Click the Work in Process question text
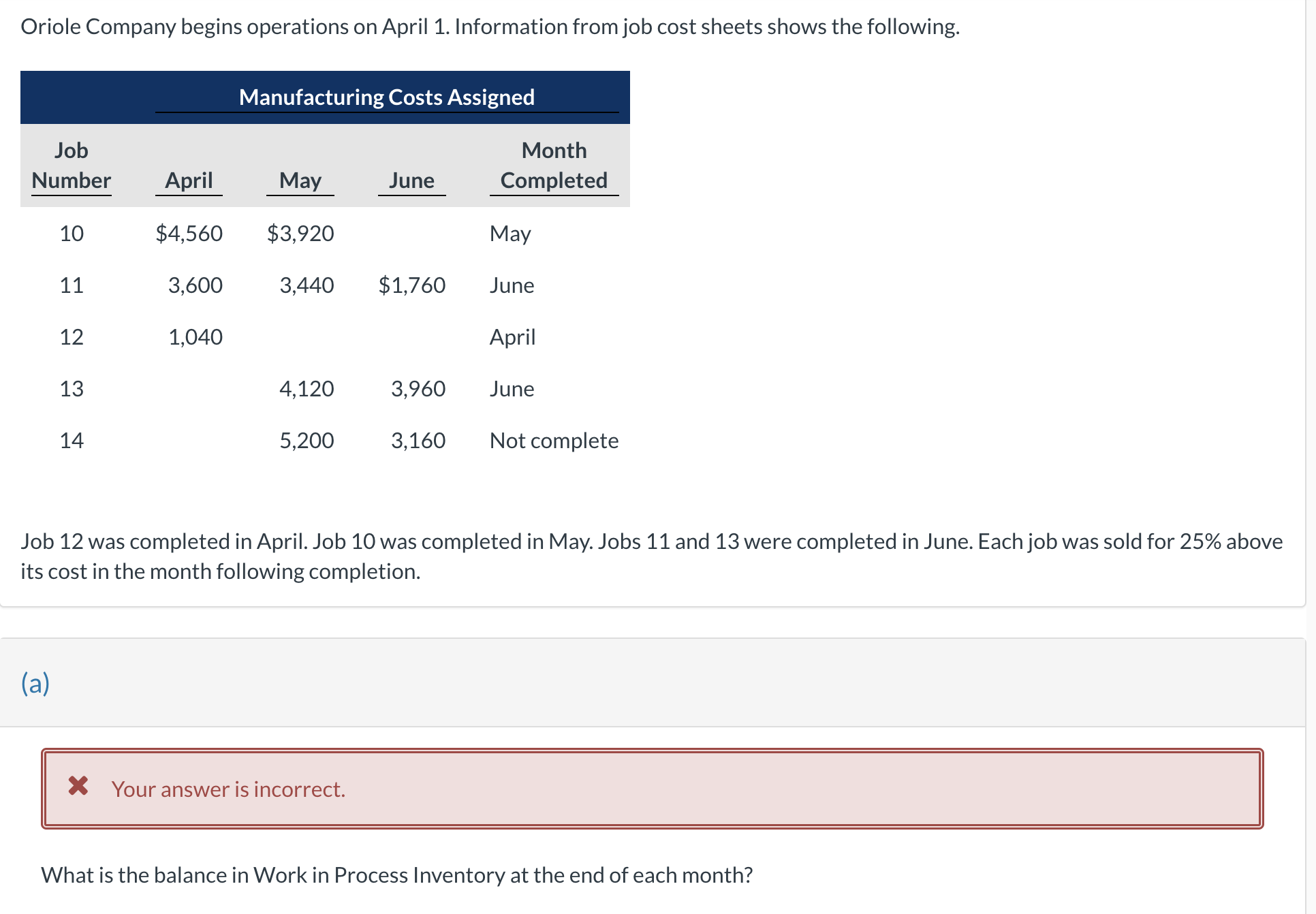Image resolution: width=1316 pixels, height=914 pixels. click(396, 875)
